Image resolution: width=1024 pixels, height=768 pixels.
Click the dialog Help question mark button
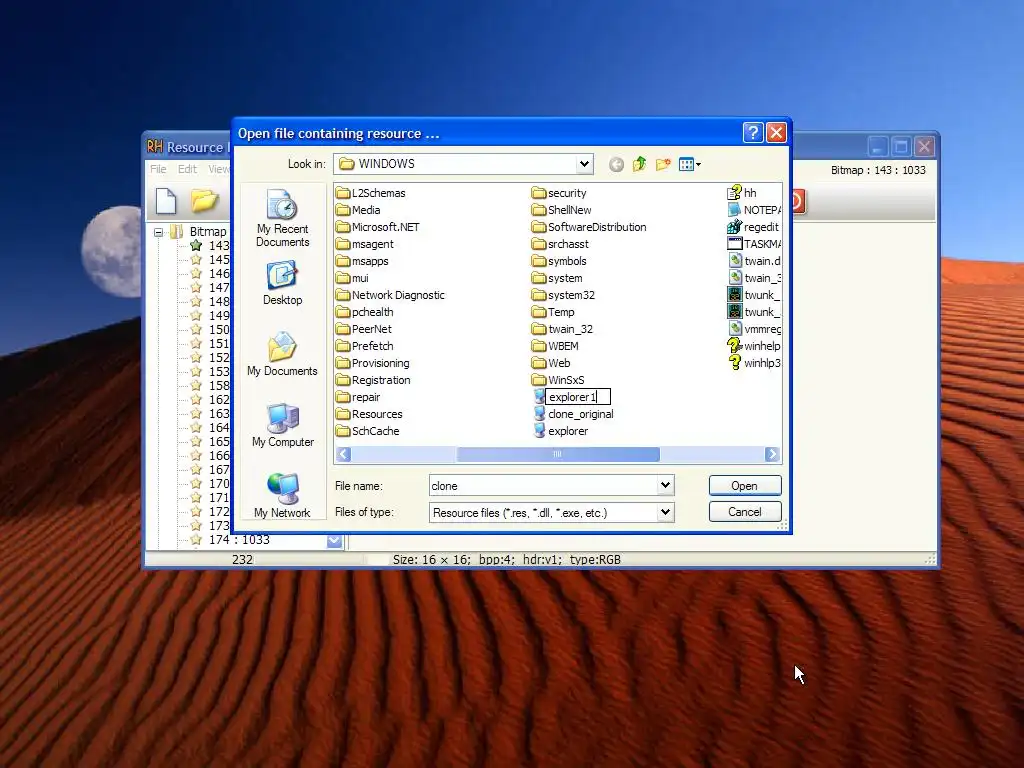point(753,133)
